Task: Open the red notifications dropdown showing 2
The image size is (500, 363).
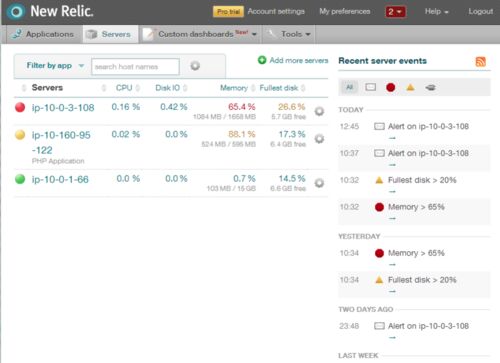Action: pos(395,12)
